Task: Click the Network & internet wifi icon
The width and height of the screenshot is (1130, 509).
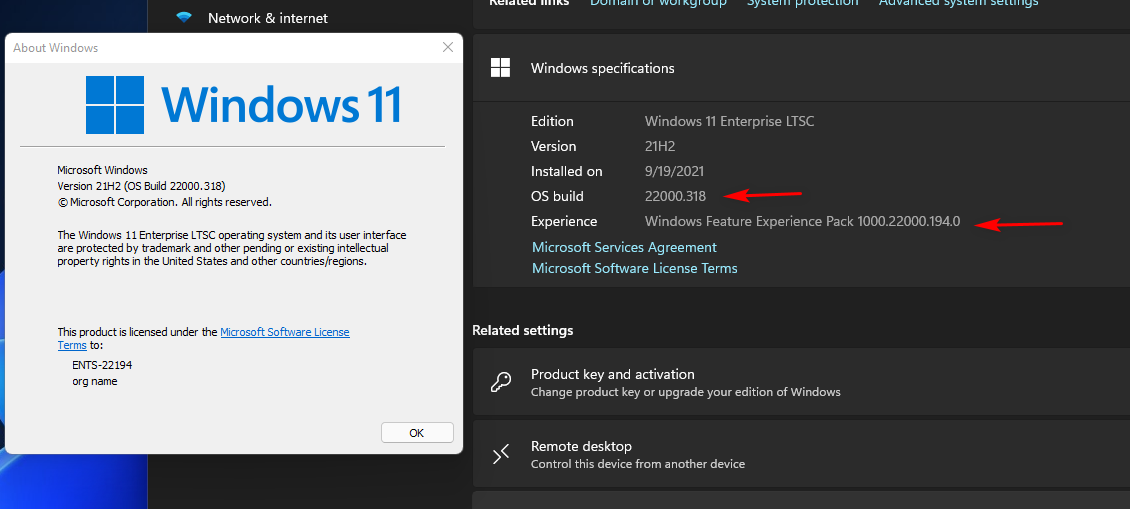Action: pyautogui.click(x=184, y=17)
